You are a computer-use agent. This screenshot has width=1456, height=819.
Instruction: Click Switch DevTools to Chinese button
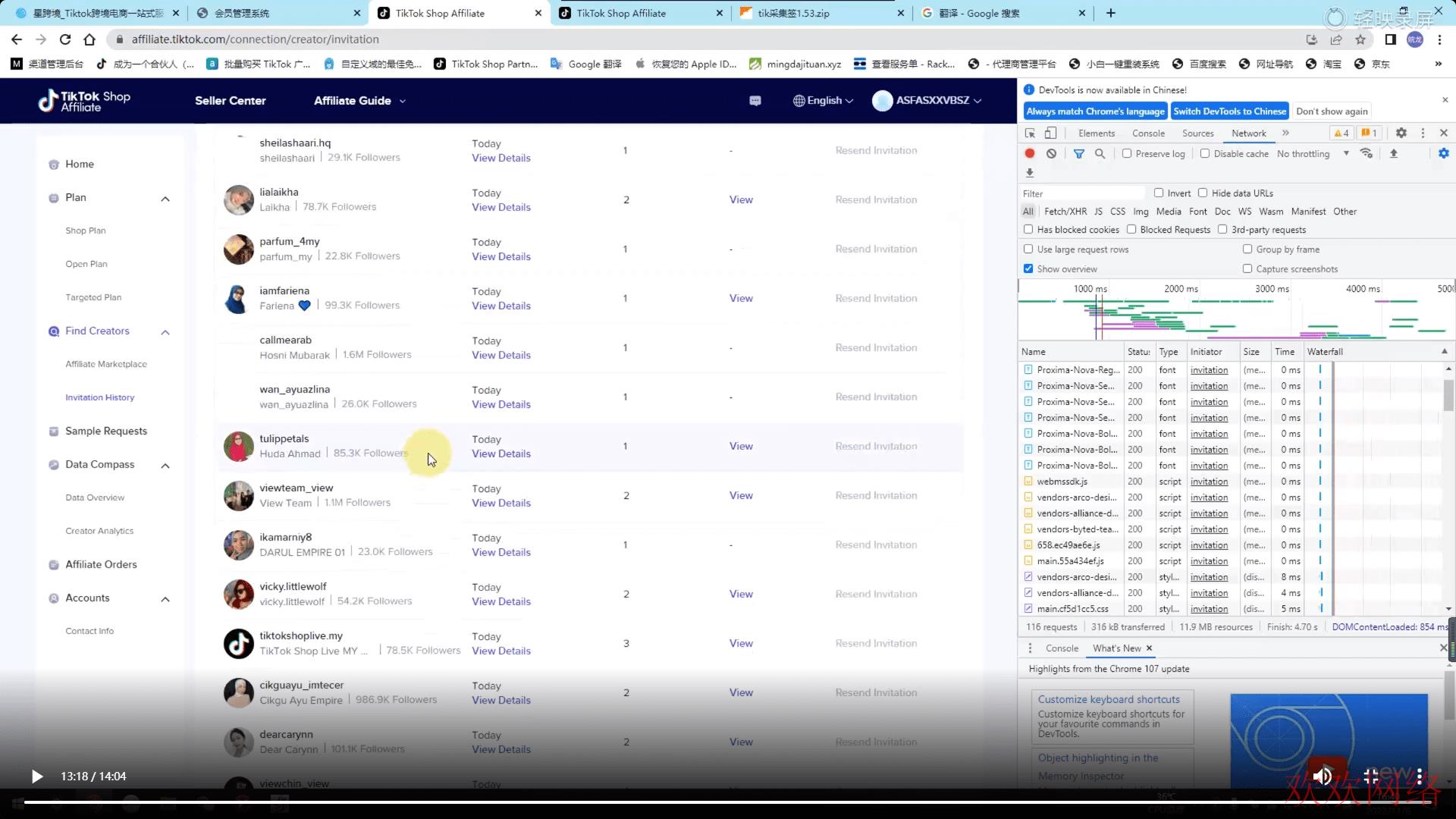coord(1229,111)
